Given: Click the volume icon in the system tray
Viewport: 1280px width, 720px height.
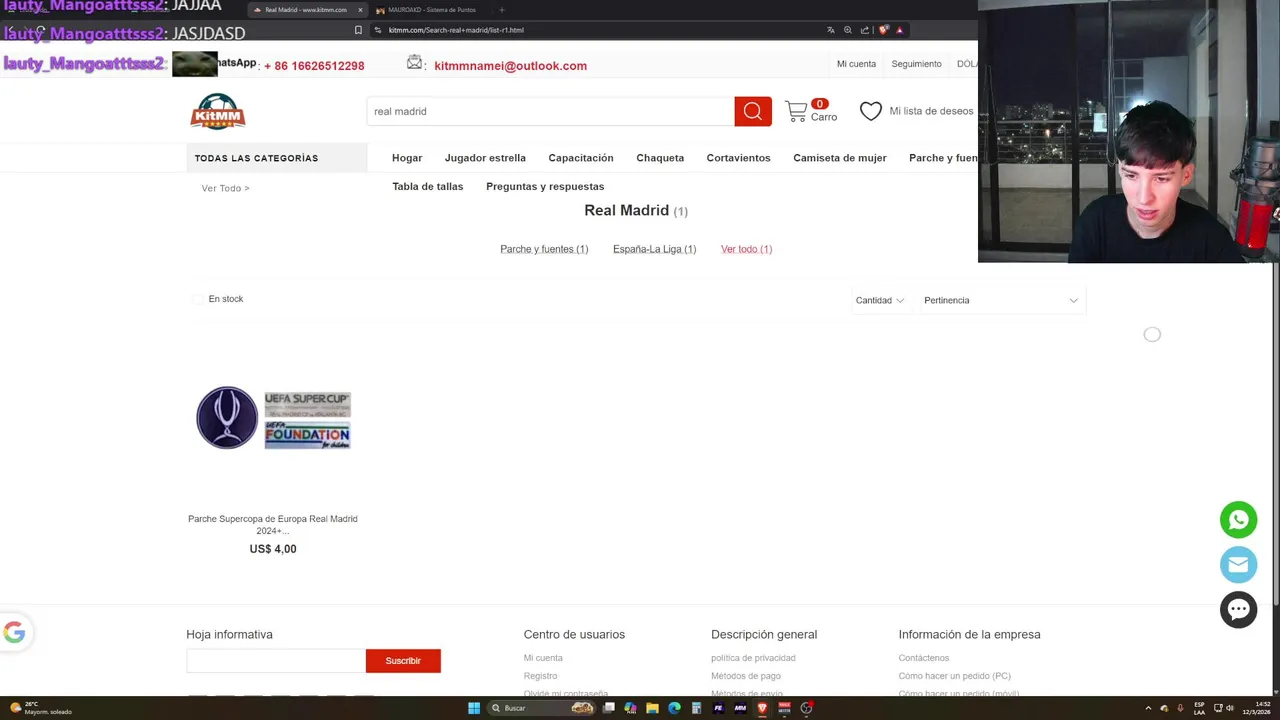Looking at the screenshot, I should click(x=1229, y=708).
